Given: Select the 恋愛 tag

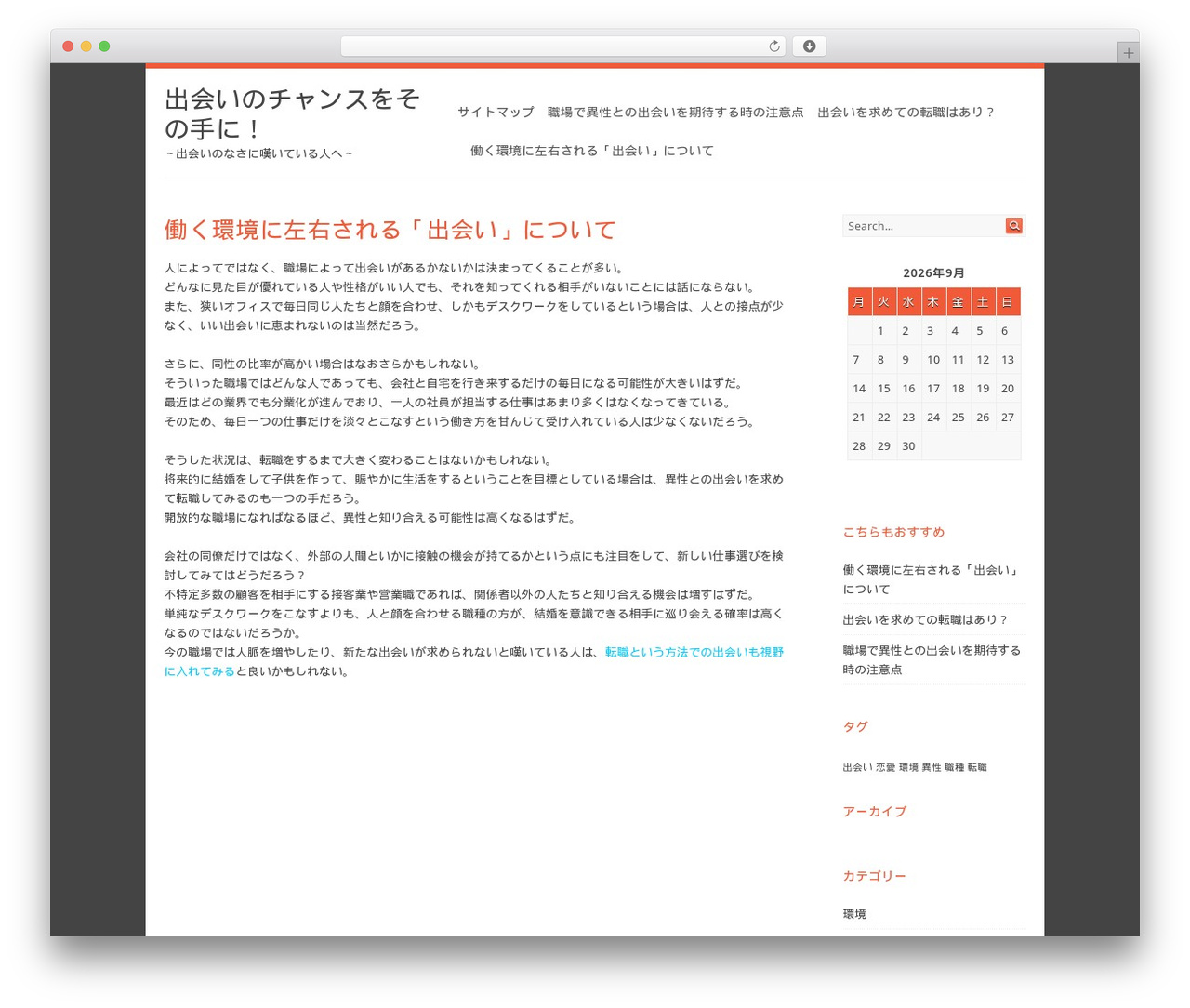Looking at the screenshot, I should click(x=885, y=767).
